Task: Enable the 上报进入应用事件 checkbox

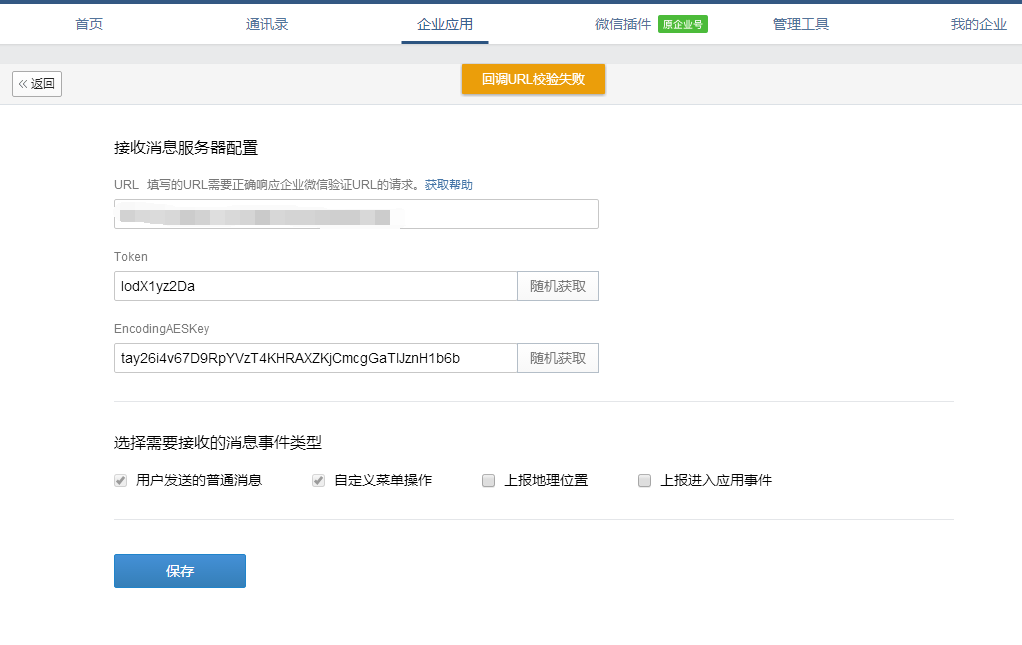Action: (645, 481)
